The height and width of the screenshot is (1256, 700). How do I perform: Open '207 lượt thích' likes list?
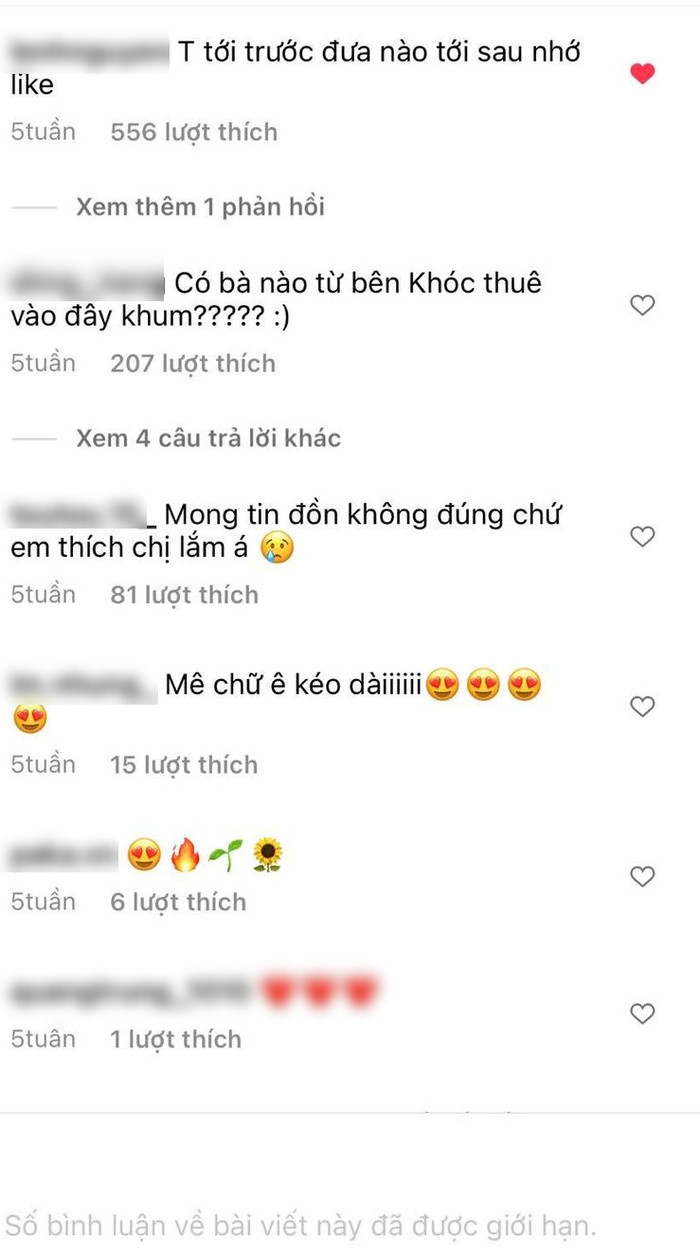[x=193, y=363]
